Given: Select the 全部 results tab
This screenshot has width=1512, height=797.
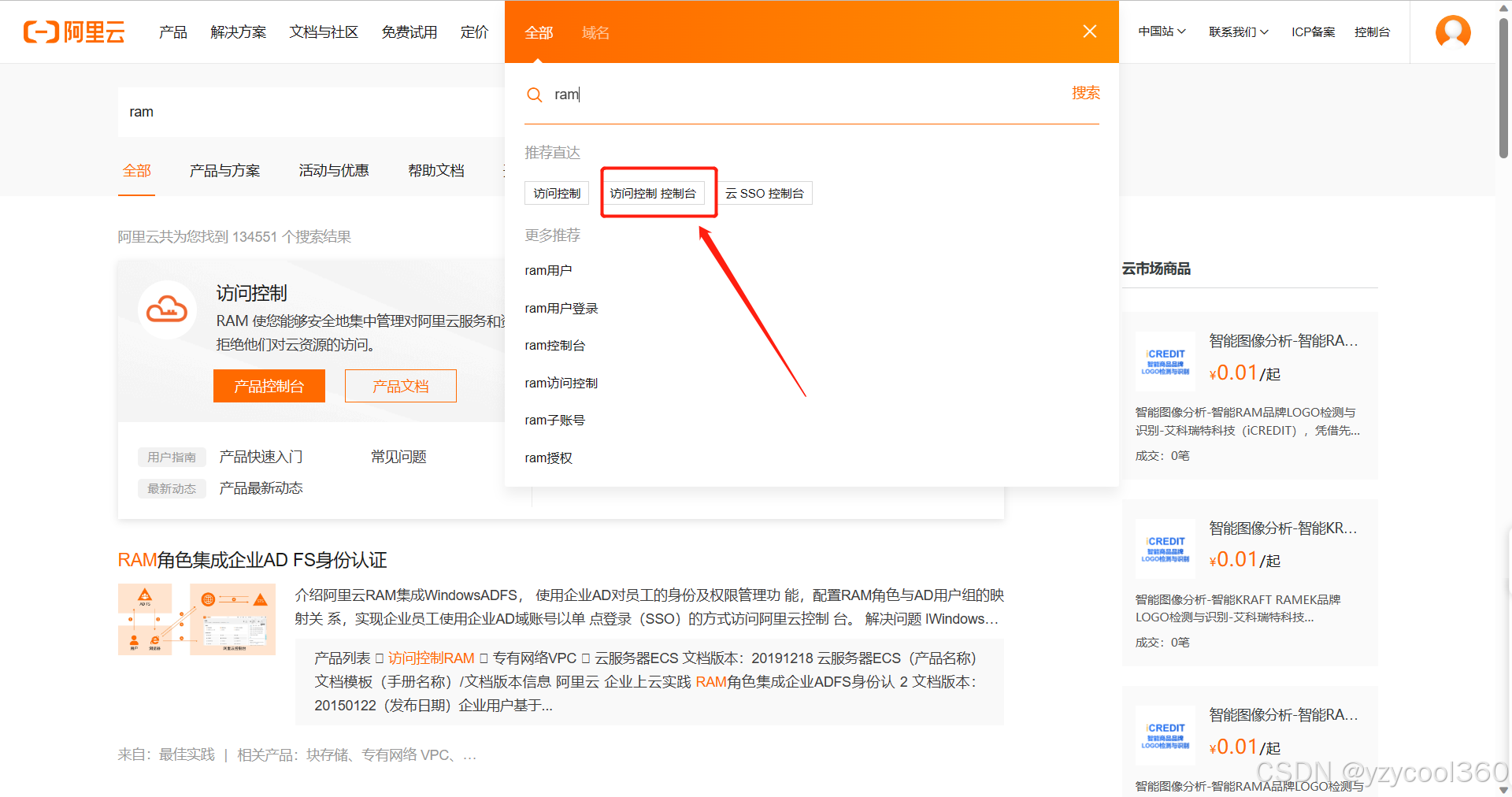Looking at the screenshot, I should pos(136,170).
